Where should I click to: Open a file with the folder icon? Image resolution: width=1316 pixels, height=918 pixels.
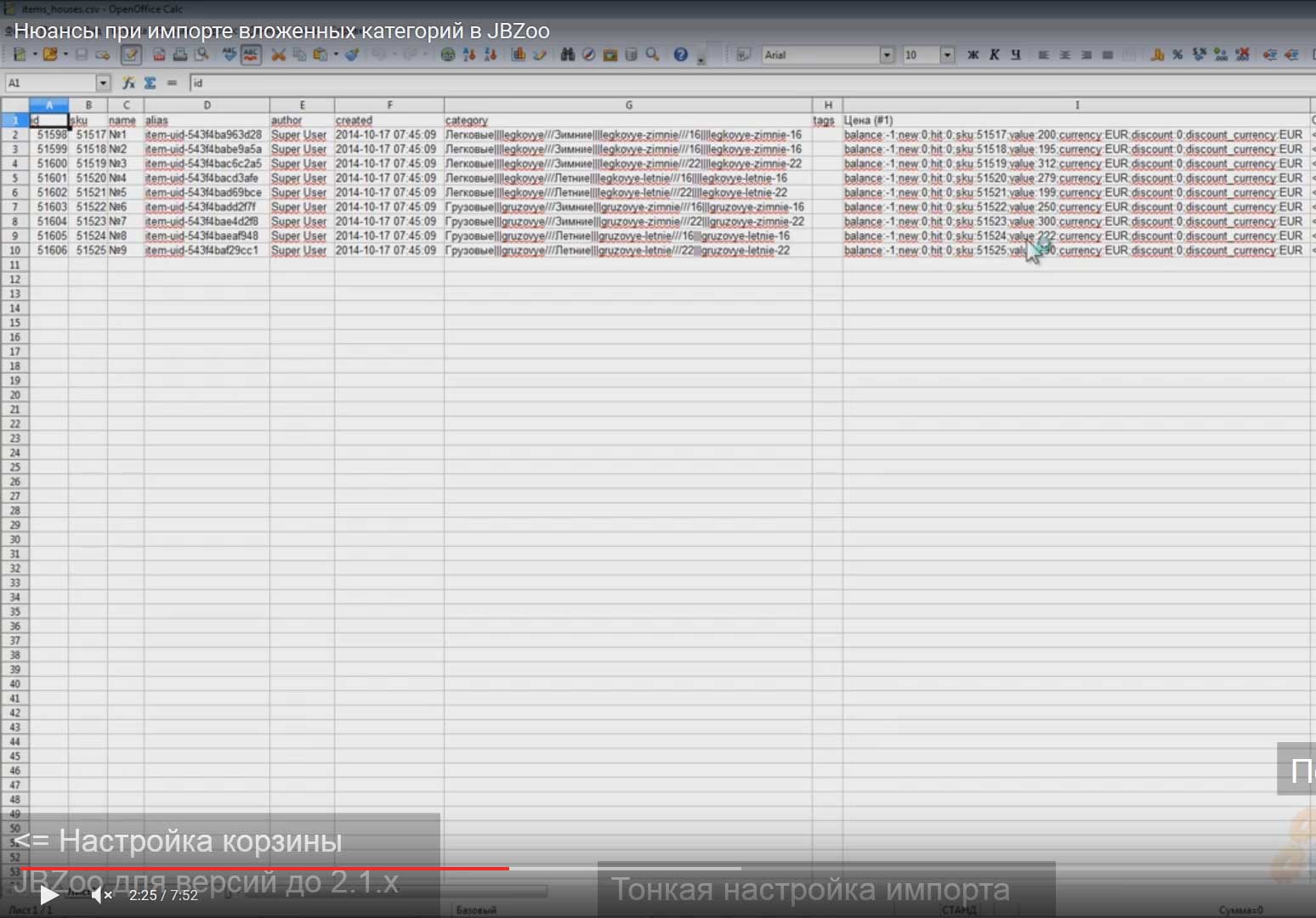click(50, 54)
